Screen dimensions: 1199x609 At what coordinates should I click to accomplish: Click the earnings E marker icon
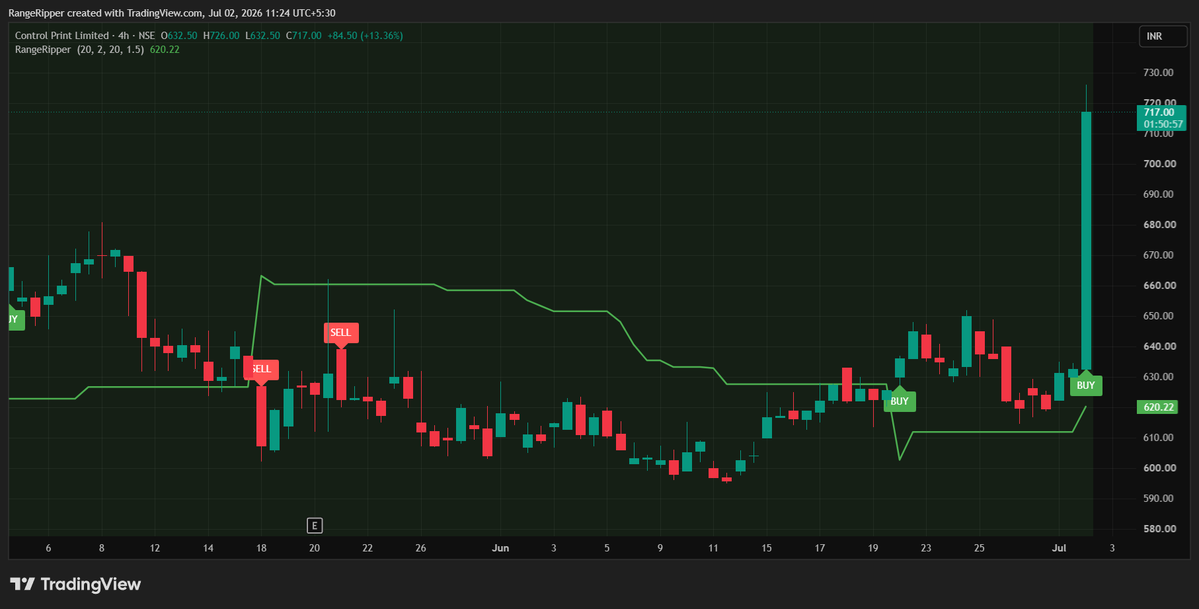coord(314,525)
